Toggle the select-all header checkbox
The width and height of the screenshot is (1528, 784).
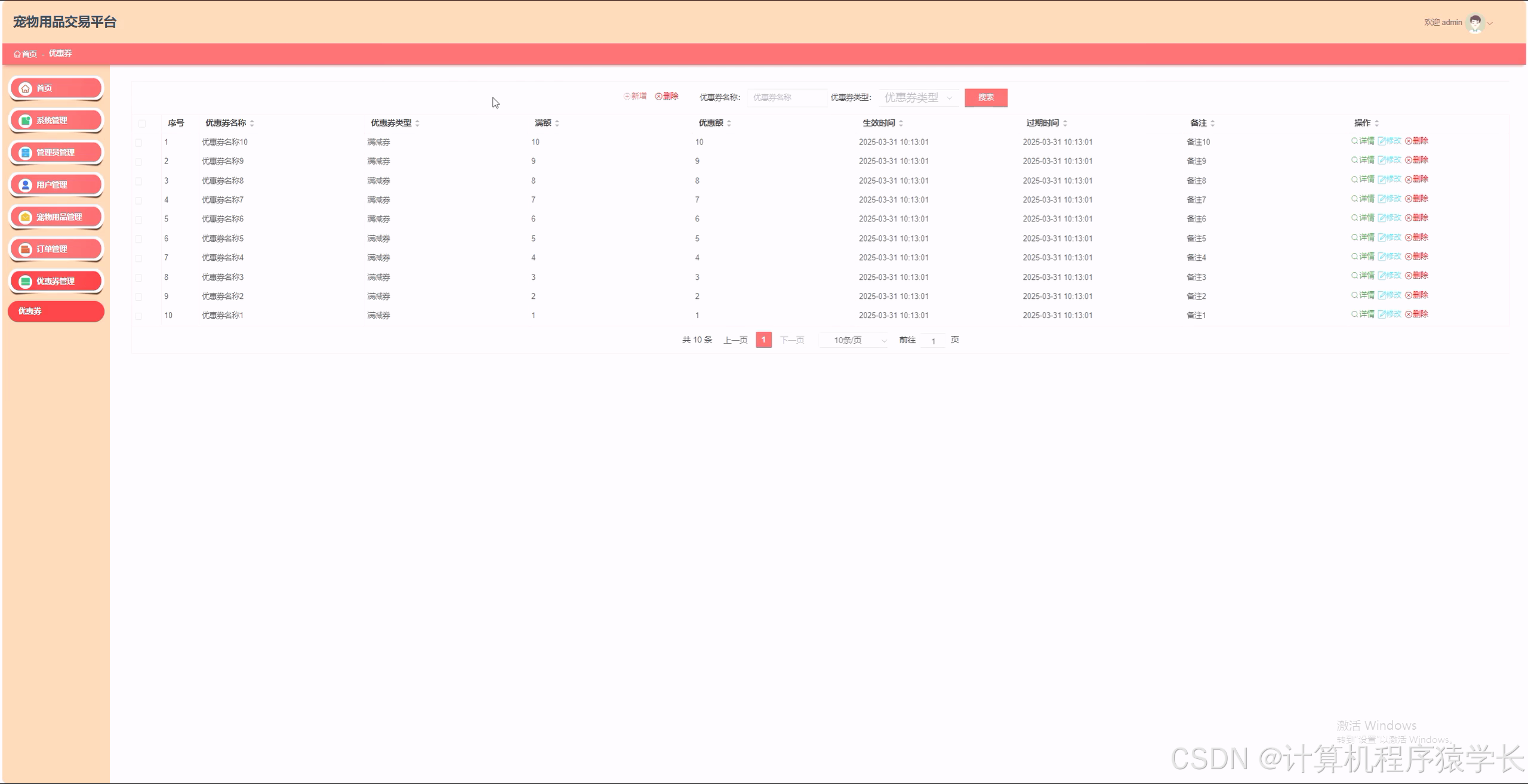142,124
